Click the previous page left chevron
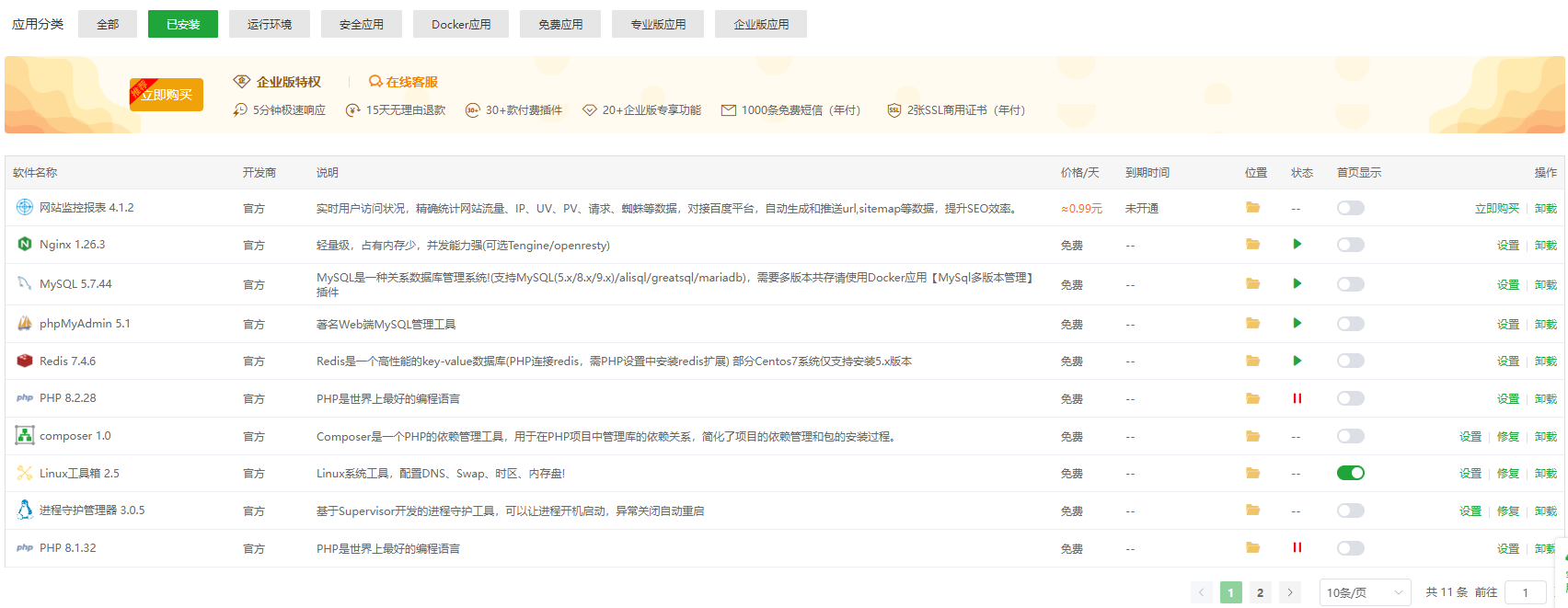Screen dimensions: 1568x608 click(1202, 592)
